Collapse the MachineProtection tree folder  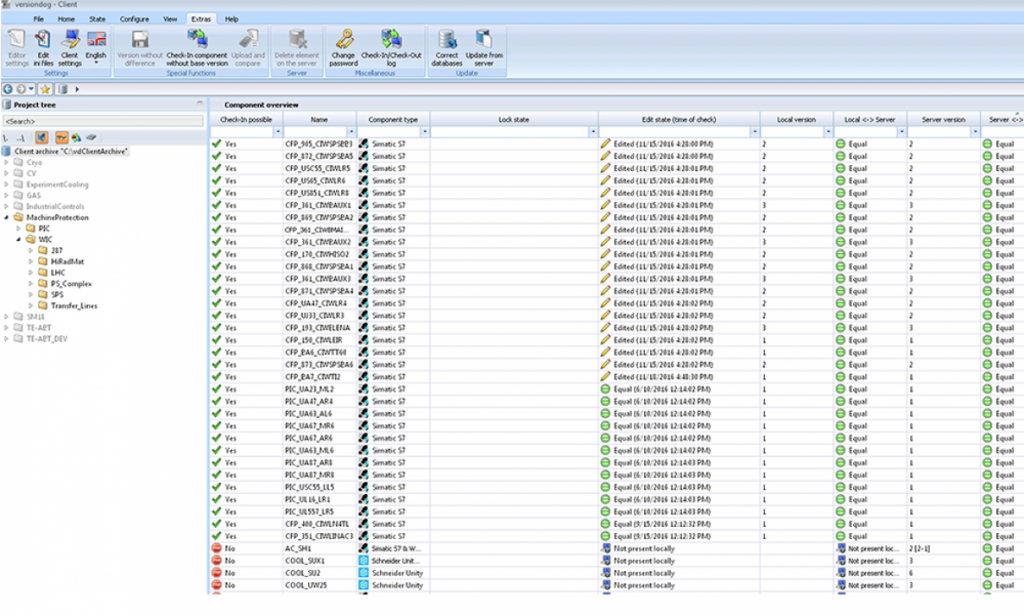(6, 217)
